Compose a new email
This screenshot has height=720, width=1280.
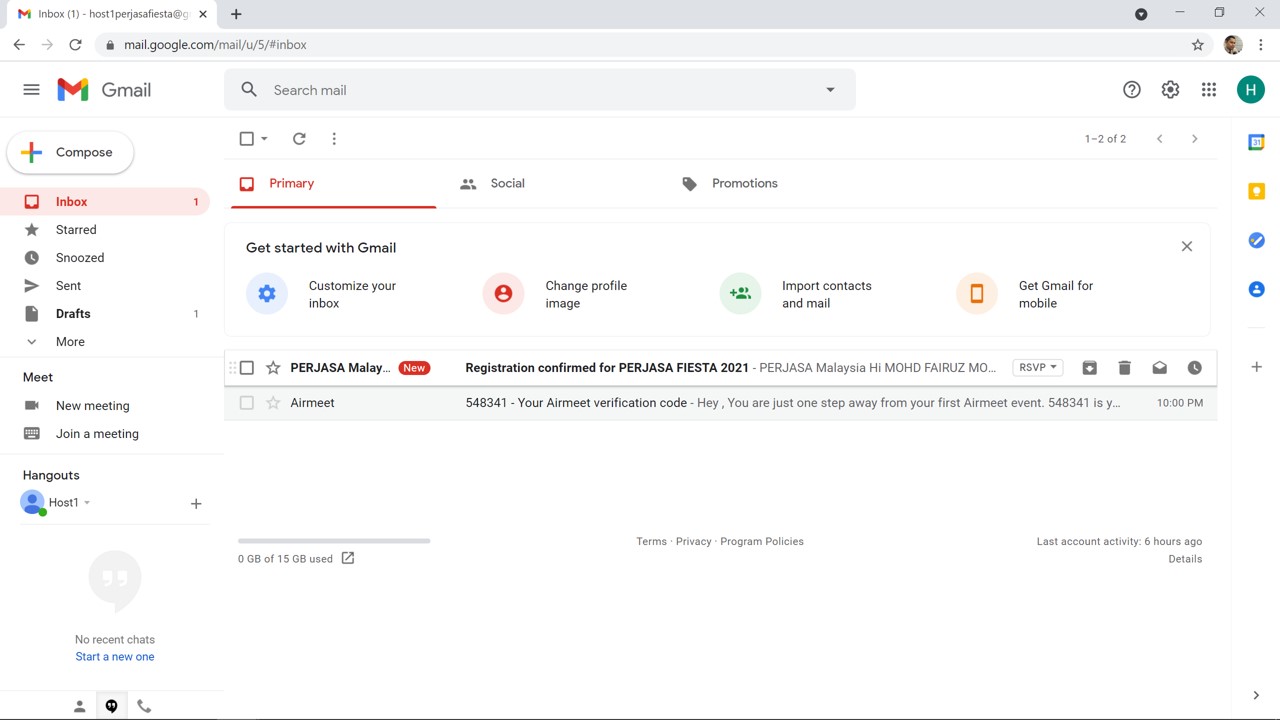(70, 153)
